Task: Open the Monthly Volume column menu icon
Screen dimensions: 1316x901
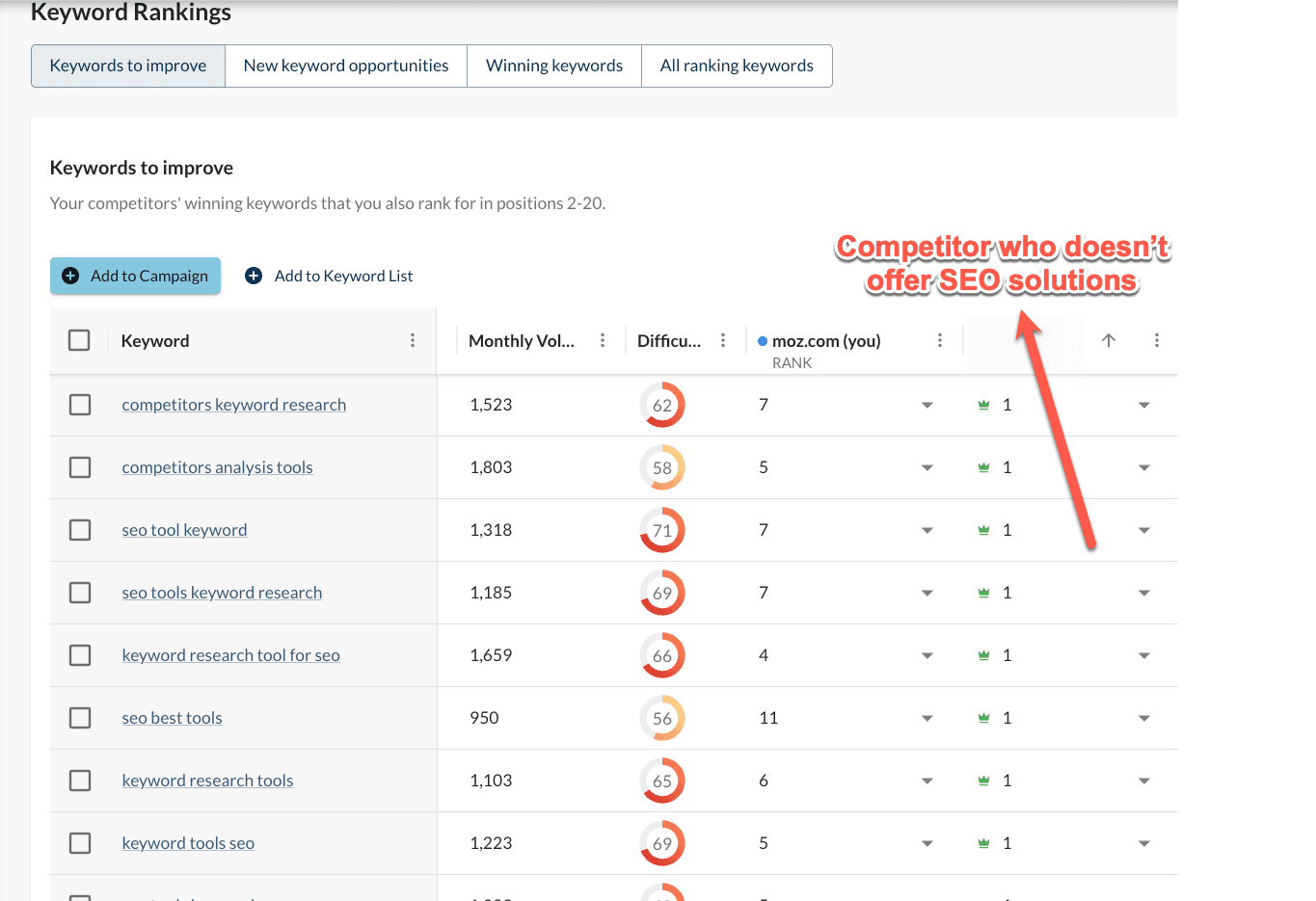Action: pos(603,340)
